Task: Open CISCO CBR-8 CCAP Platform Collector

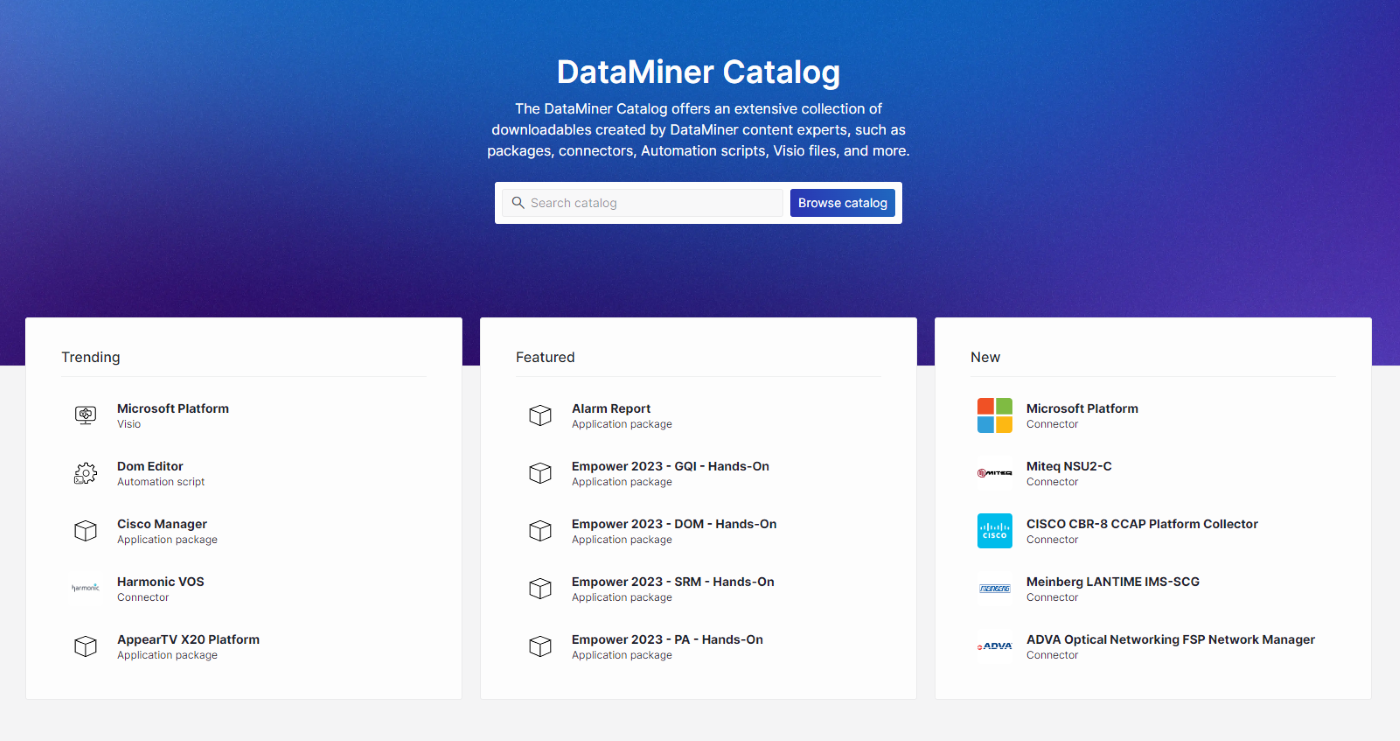Action: pos(1142,524)
